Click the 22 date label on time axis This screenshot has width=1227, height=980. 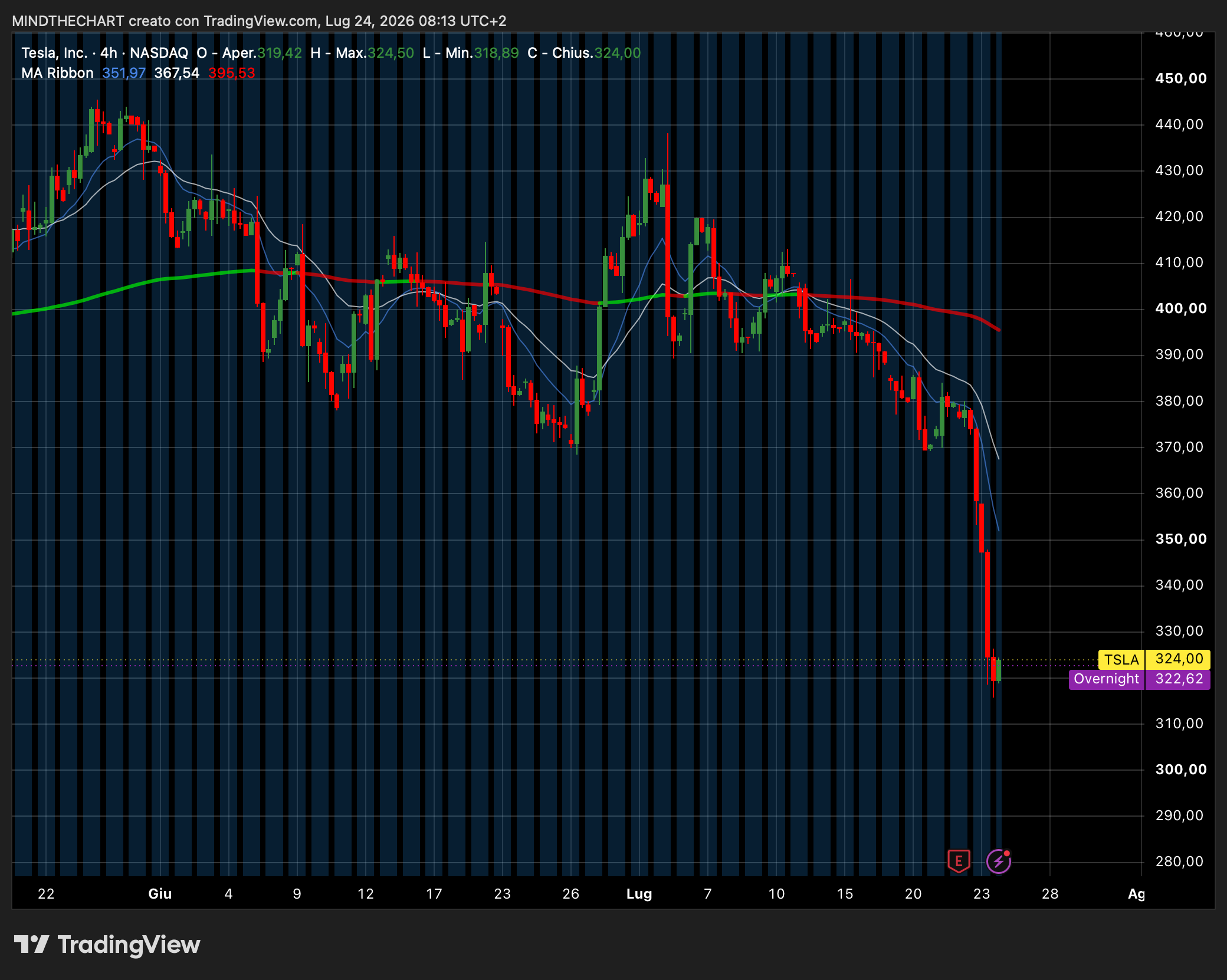tap(46, 894)
